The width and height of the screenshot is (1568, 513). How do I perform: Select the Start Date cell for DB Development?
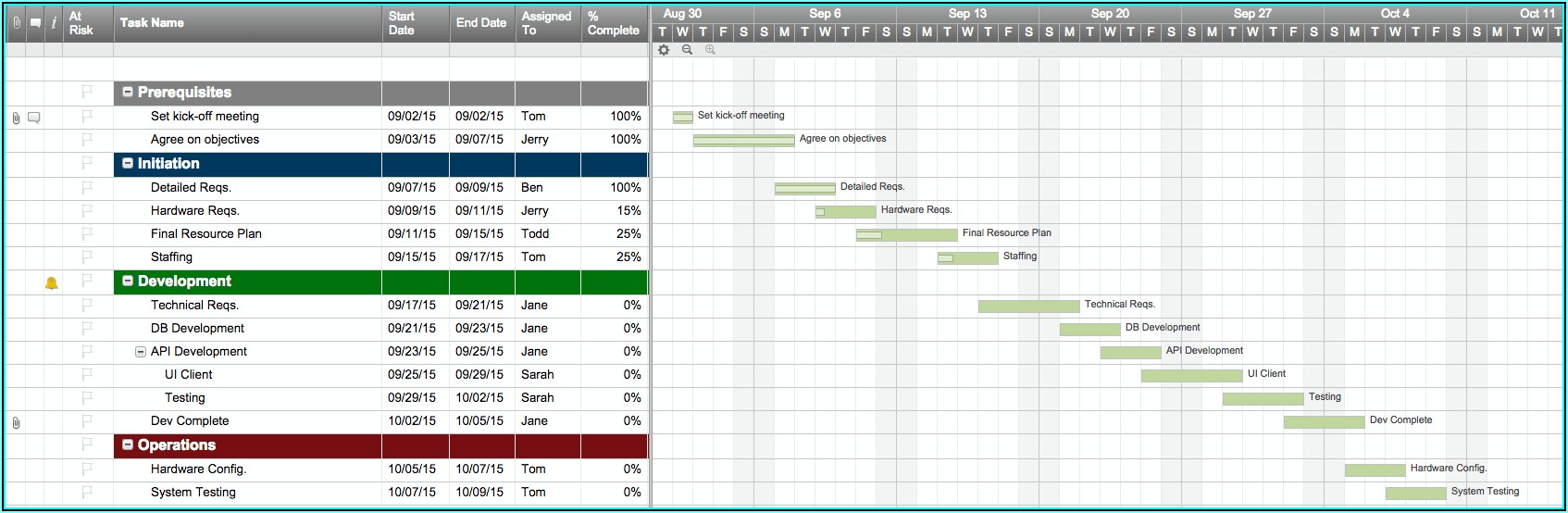tap(412, 329)
